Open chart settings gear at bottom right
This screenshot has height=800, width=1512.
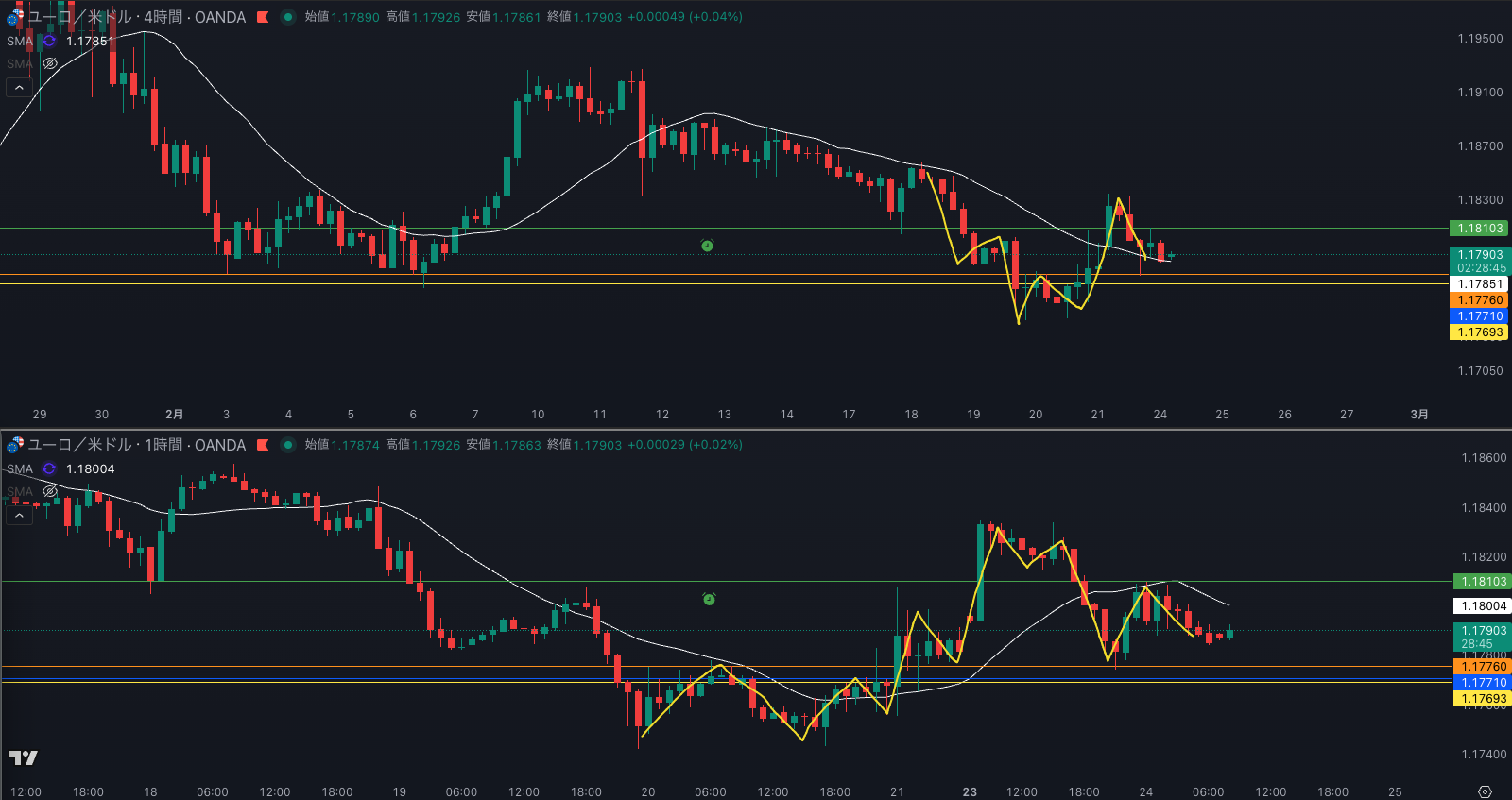pos(1485,791)
